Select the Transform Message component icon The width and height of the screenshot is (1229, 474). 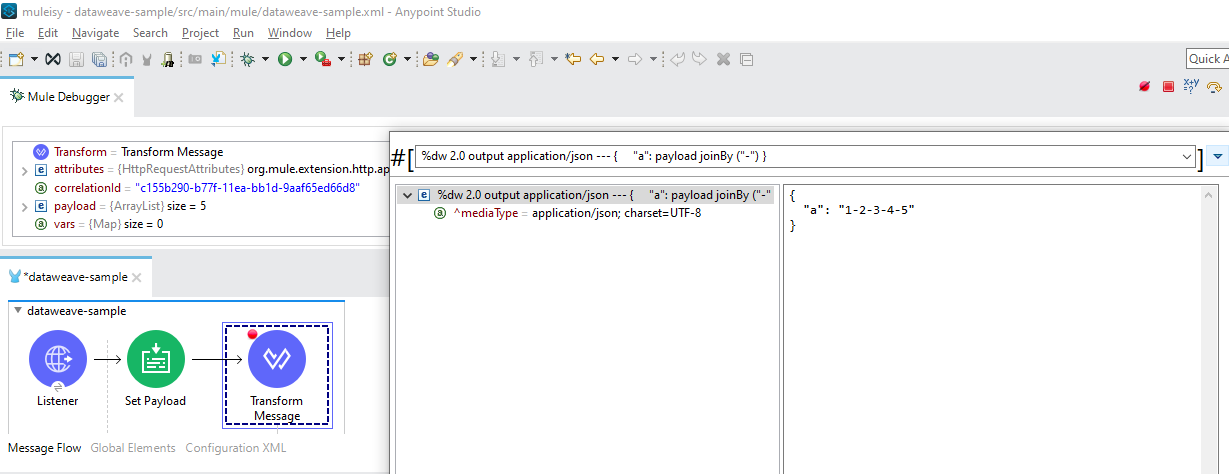pyautogui.click(x=277, y=360)
